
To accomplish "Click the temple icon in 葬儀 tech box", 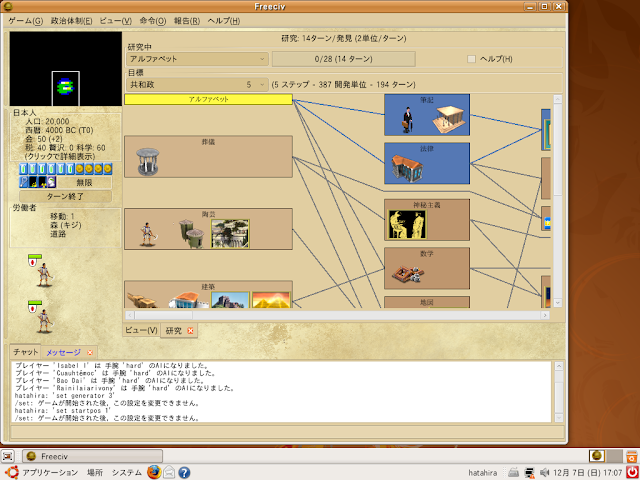I will (148, 162).
